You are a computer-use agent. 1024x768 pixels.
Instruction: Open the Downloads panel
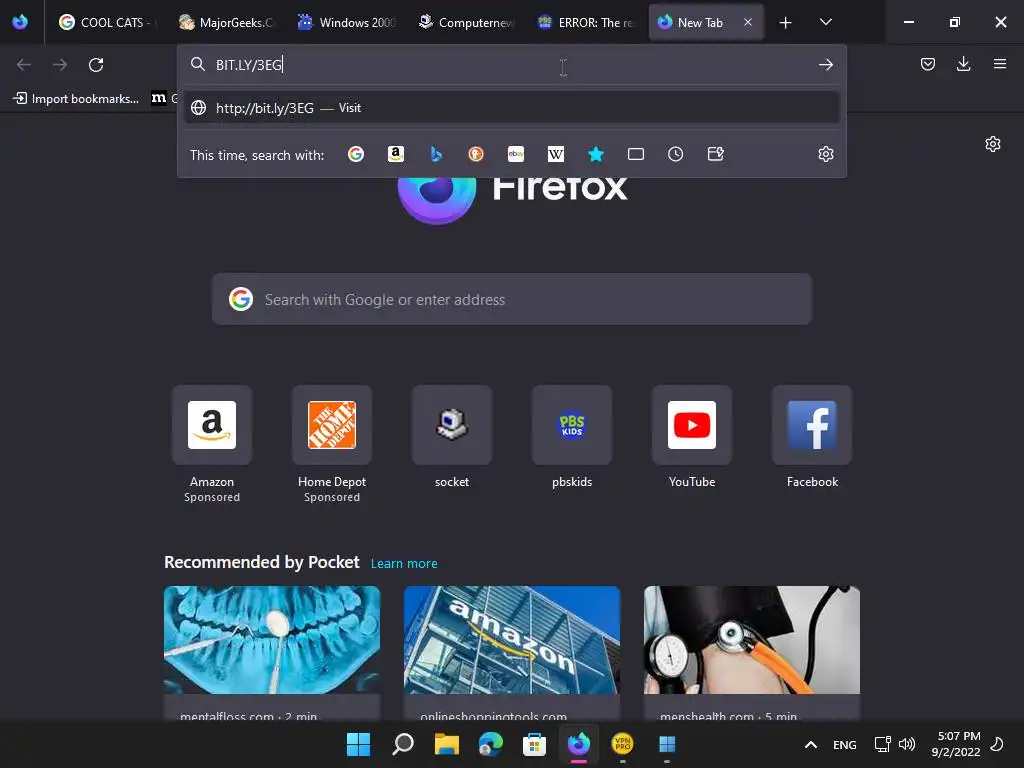click(x=963, y=64)
